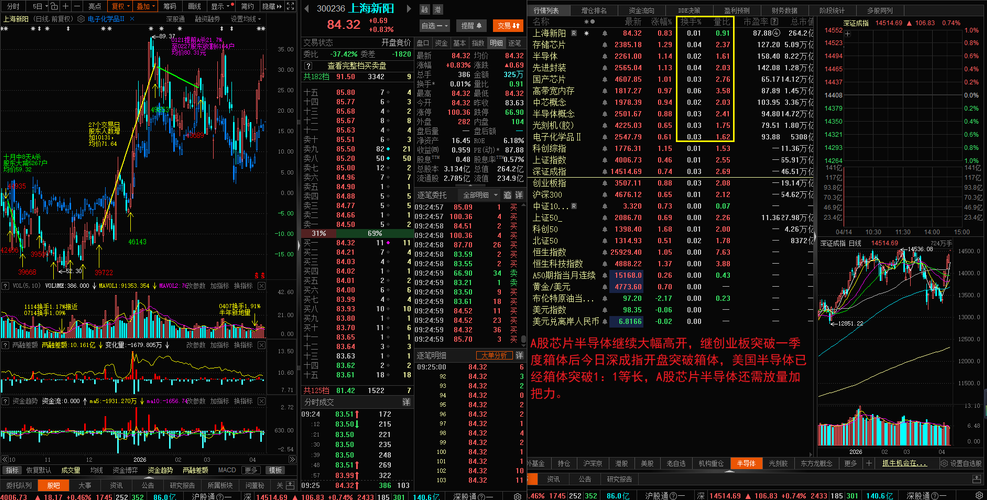This screenshot has width=987, height=500.
Task: Open the 5日 period dropdown
Action: click(38, 6)
